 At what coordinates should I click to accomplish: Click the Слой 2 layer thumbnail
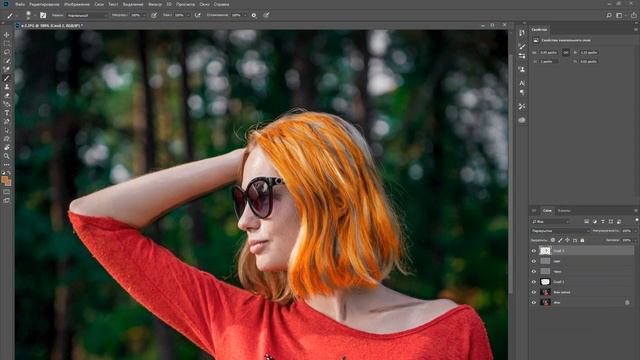coord(545,251)
